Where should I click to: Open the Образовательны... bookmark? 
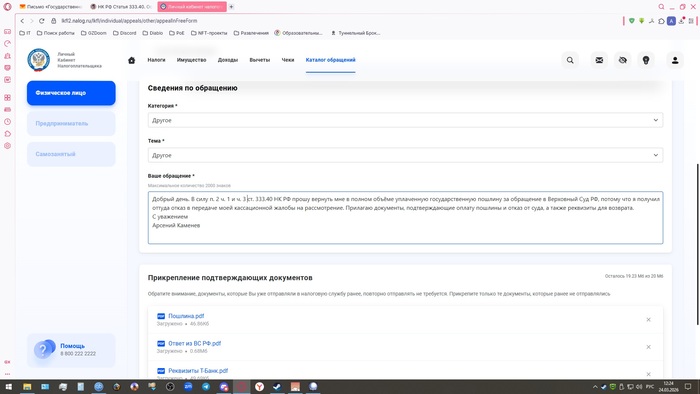[x=298, y=33]
